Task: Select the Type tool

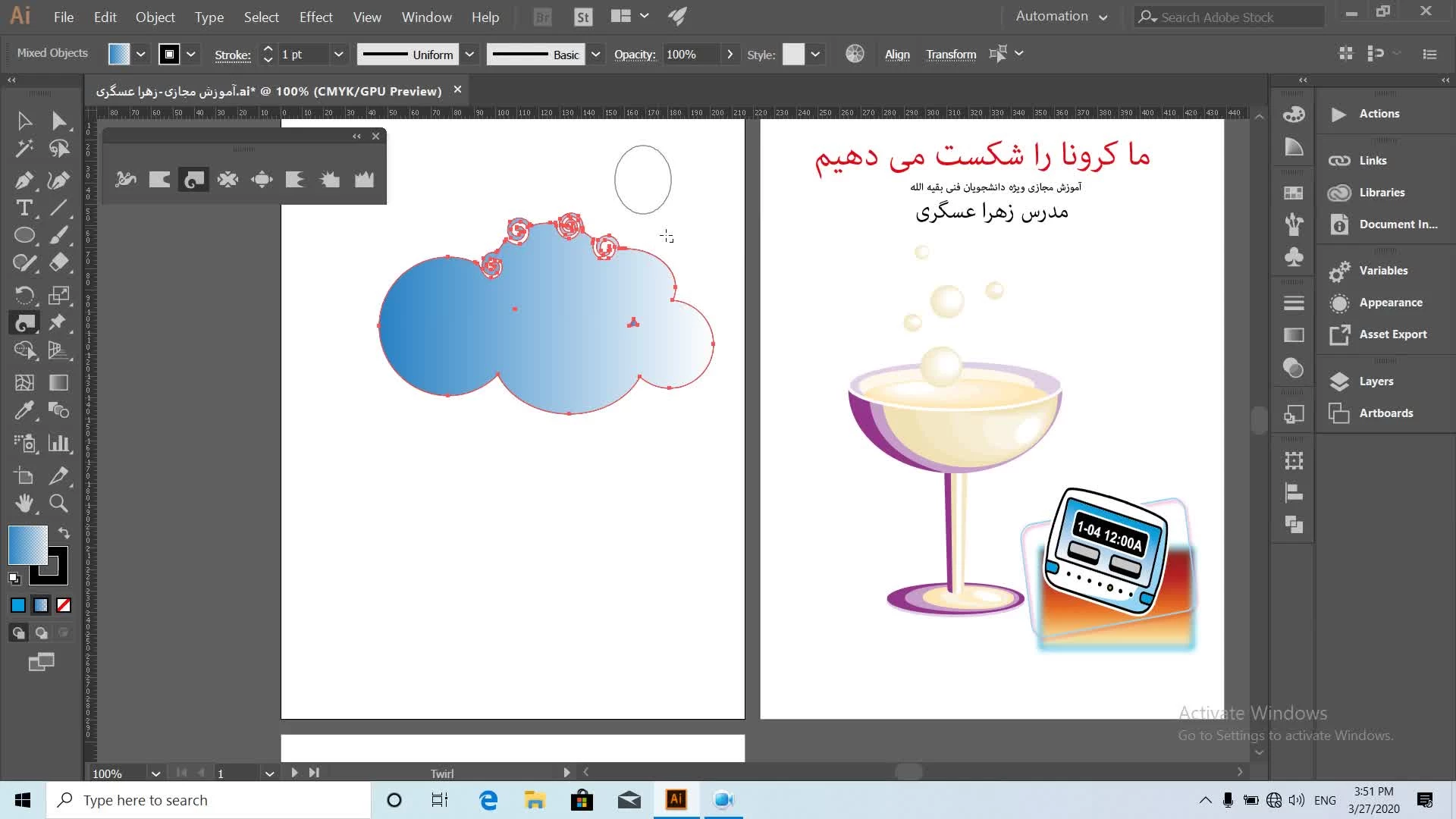Action: [24, 208]
